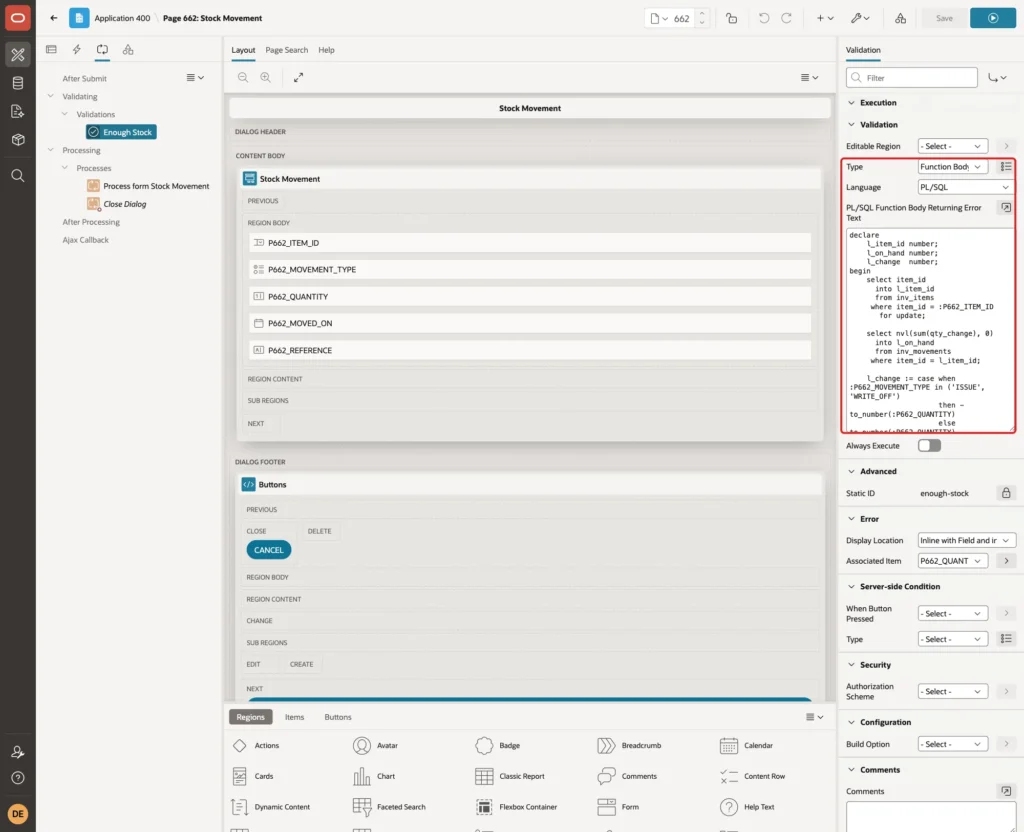This screenshot has height=832, width=1024.
Task: Expand the layout to full view
Action: (298, 78)
